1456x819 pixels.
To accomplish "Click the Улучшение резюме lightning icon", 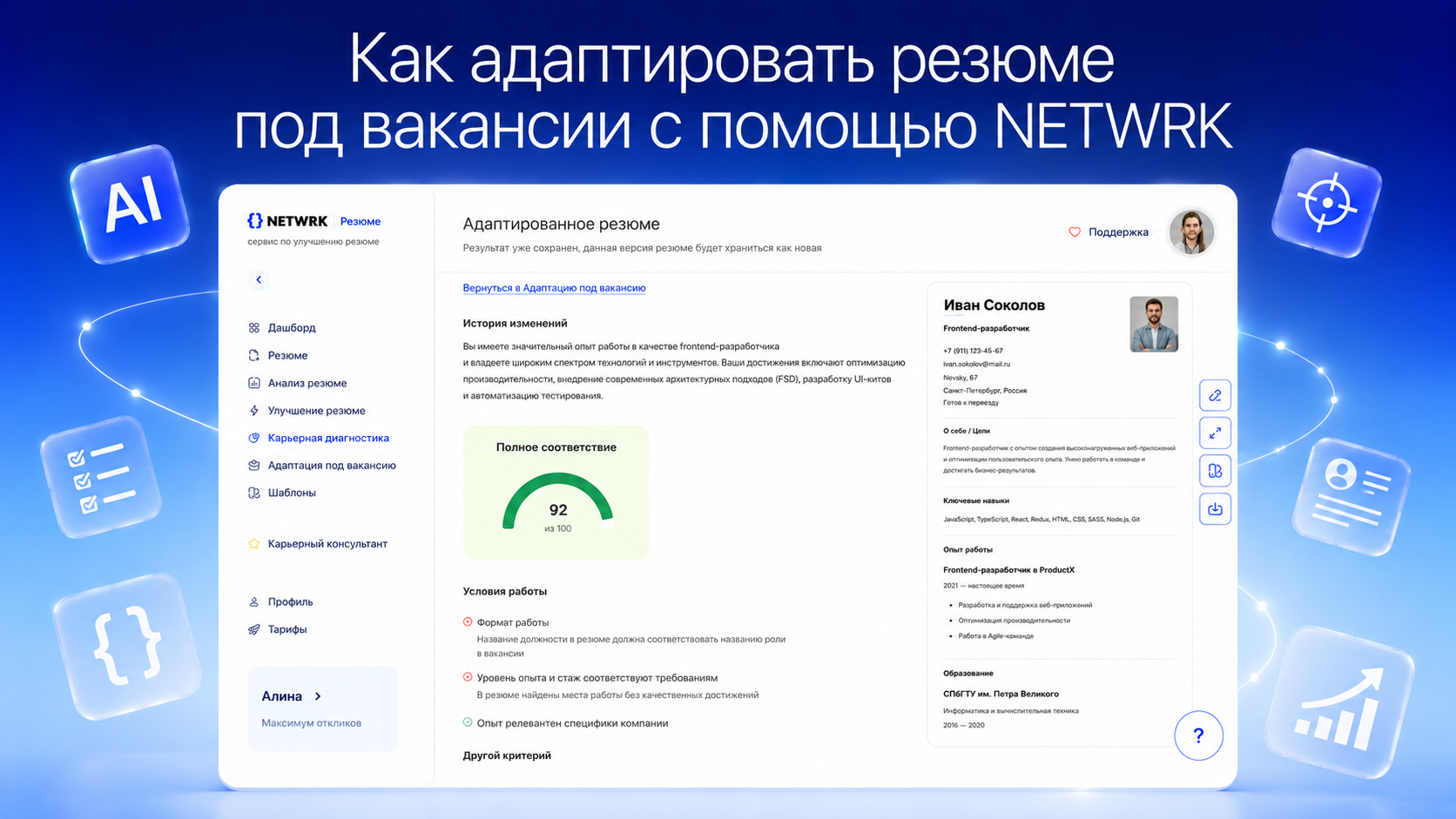I will click(x=254, y=411).
